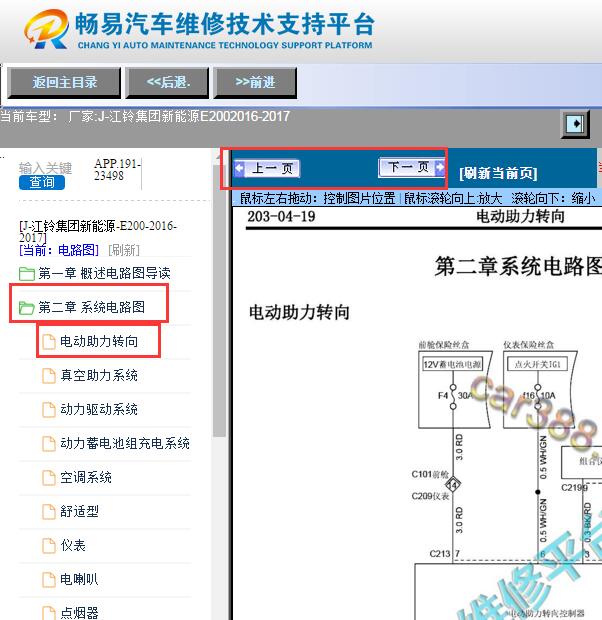Click the 第二章系统电路图 heading in diagram
Viewport: 602px width, 620px height.
pos(519,266)
